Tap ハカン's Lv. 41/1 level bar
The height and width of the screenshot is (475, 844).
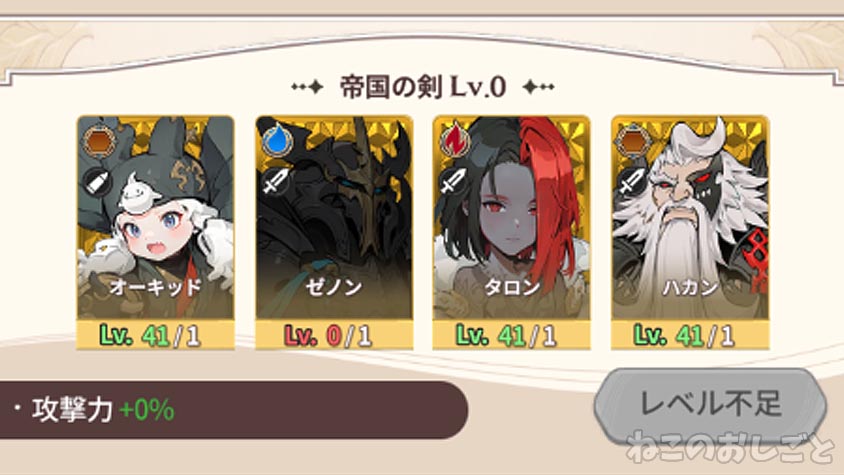690,335
